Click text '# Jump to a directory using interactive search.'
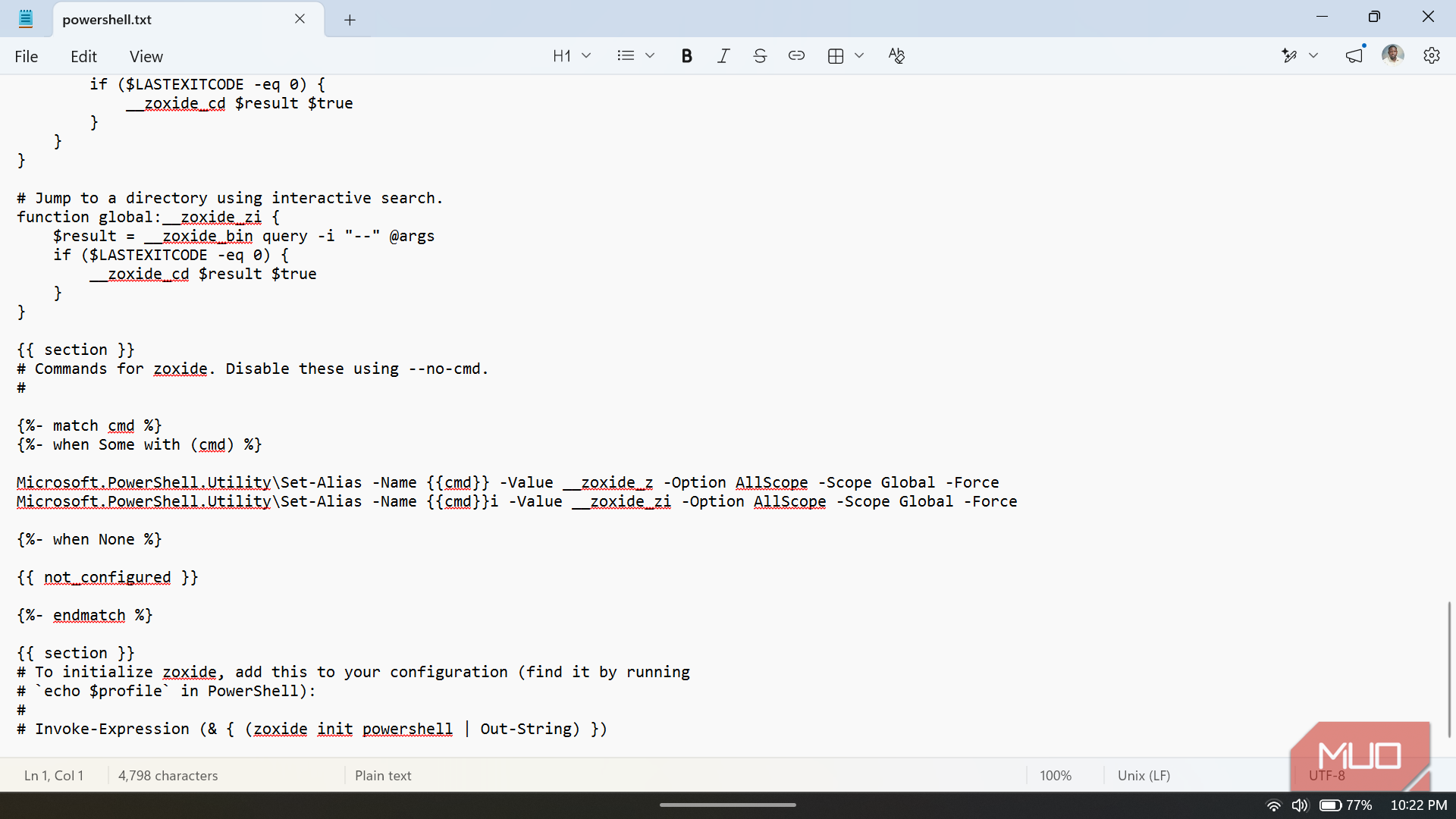This screenshot has width=1456, height=819. [x=230, y=198]
